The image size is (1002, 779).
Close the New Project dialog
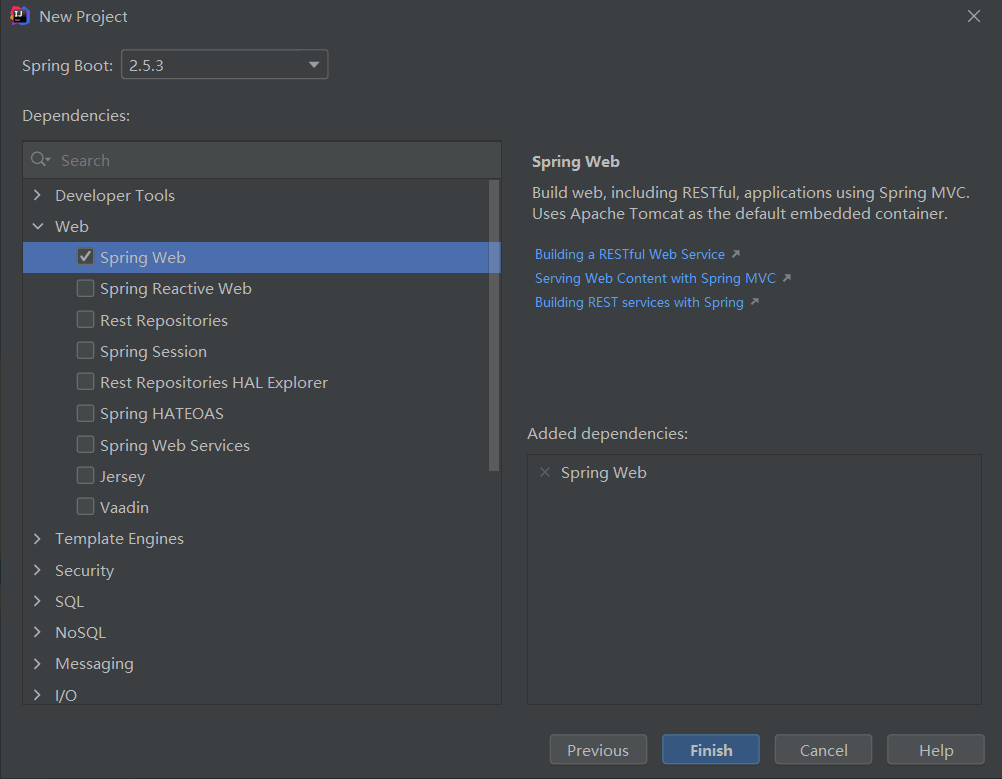pyautogui.click(x=973, y=16)
